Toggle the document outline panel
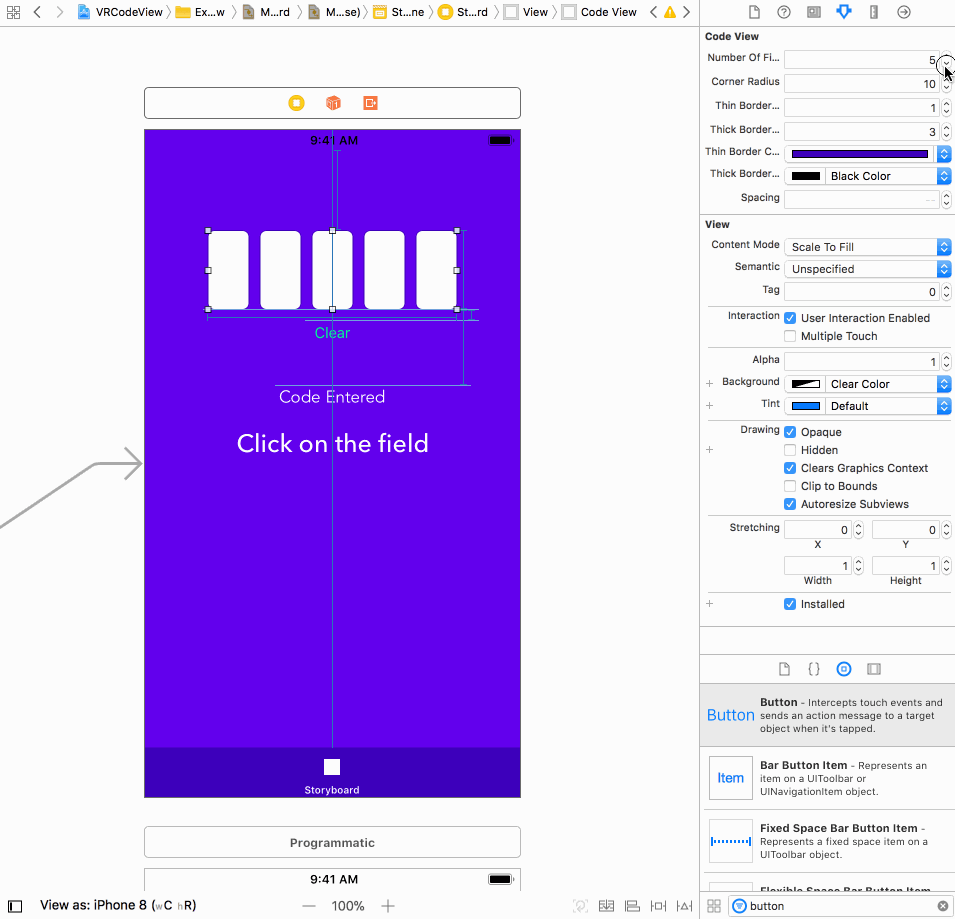The image size is (955, 919). 15,906
